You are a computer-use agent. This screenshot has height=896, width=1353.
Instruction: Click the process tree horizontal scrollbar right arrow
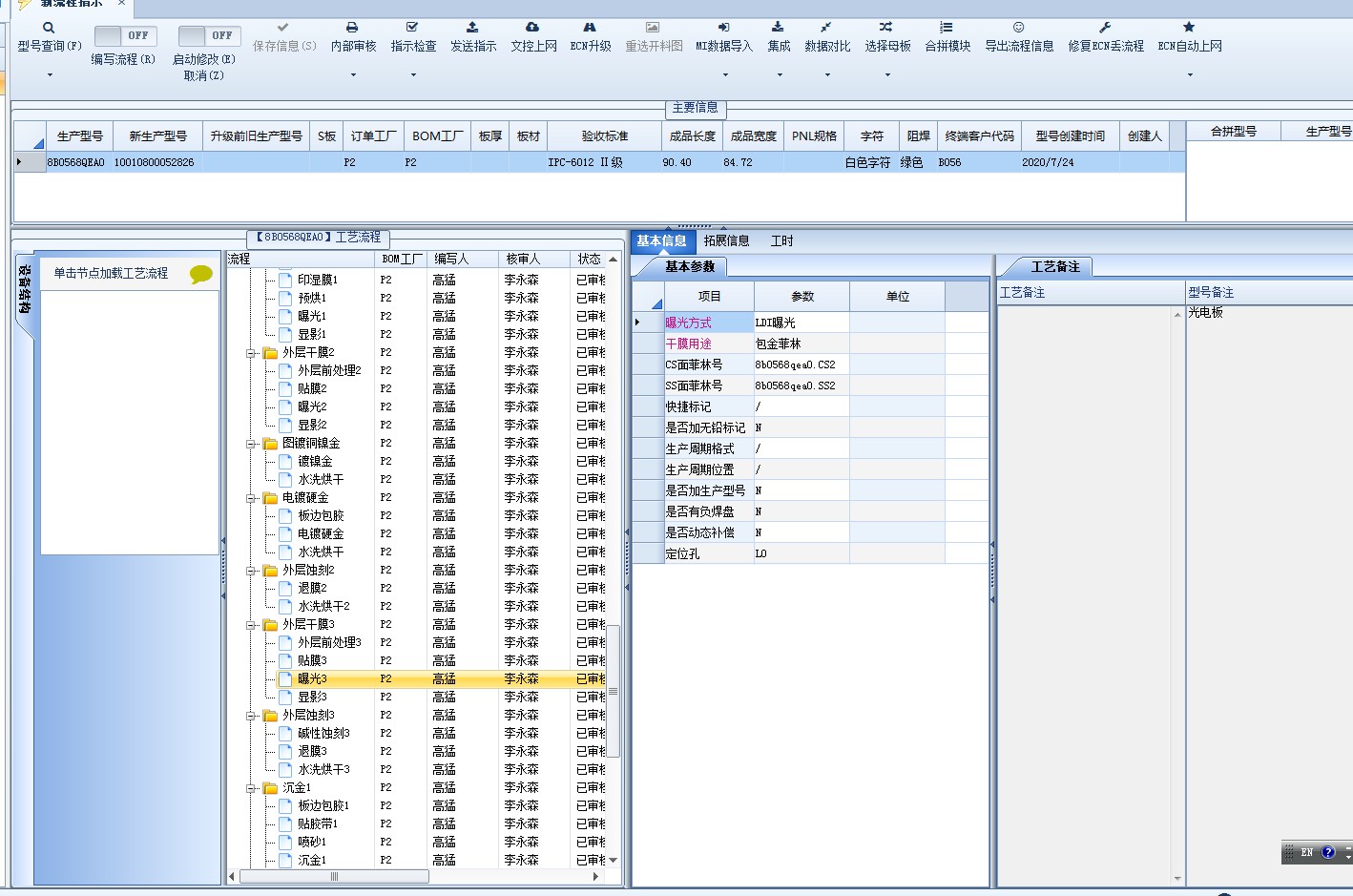[x=596, y=876]
